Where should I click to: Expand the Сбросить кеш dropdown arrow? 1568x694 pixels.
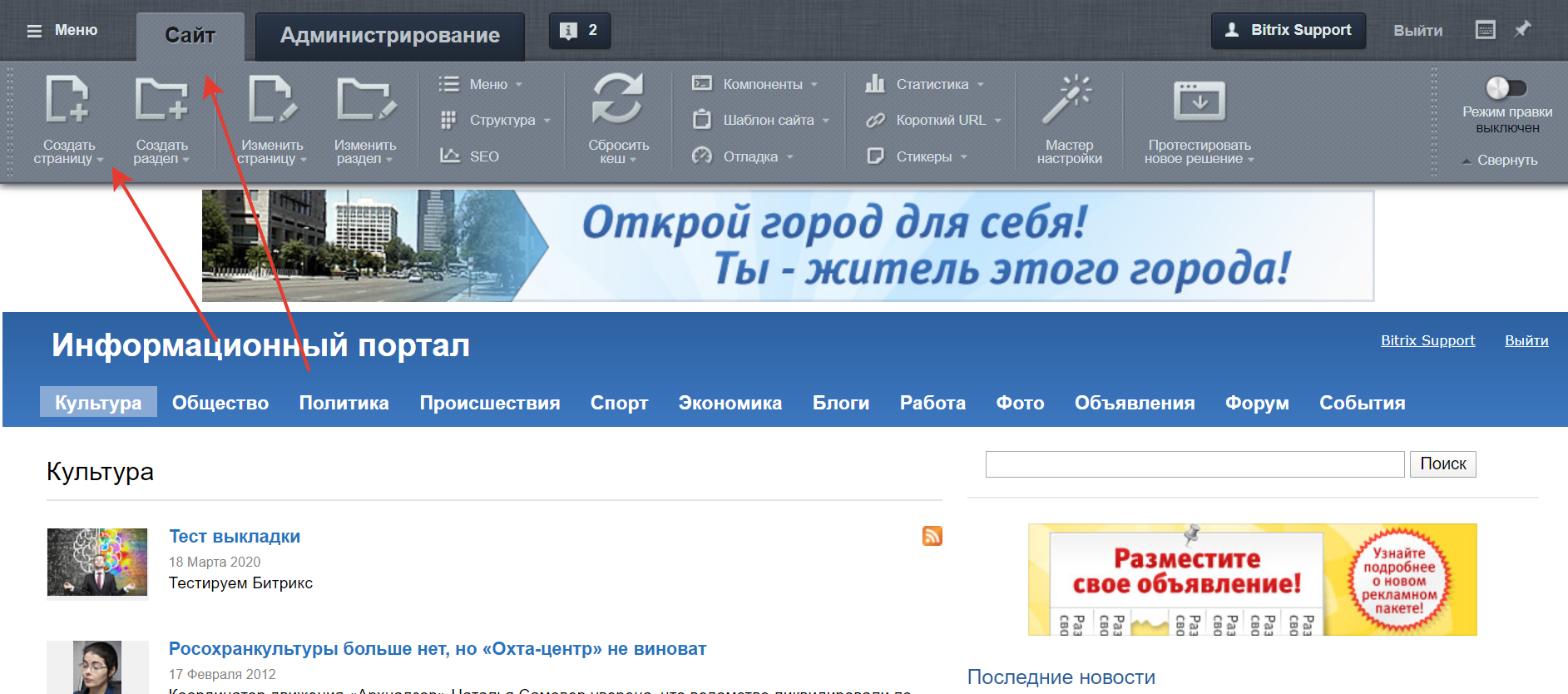pos(632,160)
